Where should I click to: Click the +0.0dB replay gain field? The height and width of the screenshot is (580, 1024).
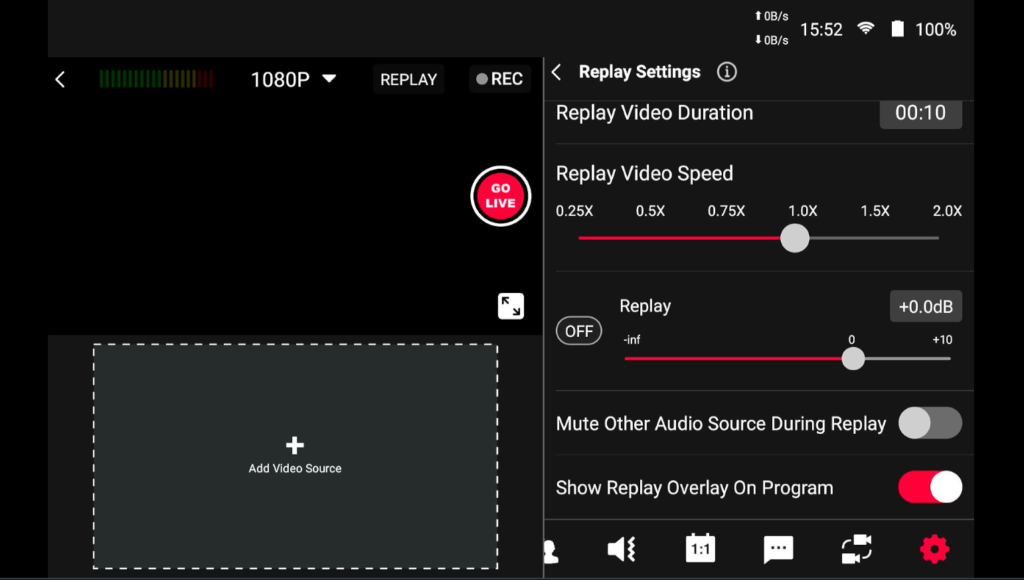coord(926,306)
